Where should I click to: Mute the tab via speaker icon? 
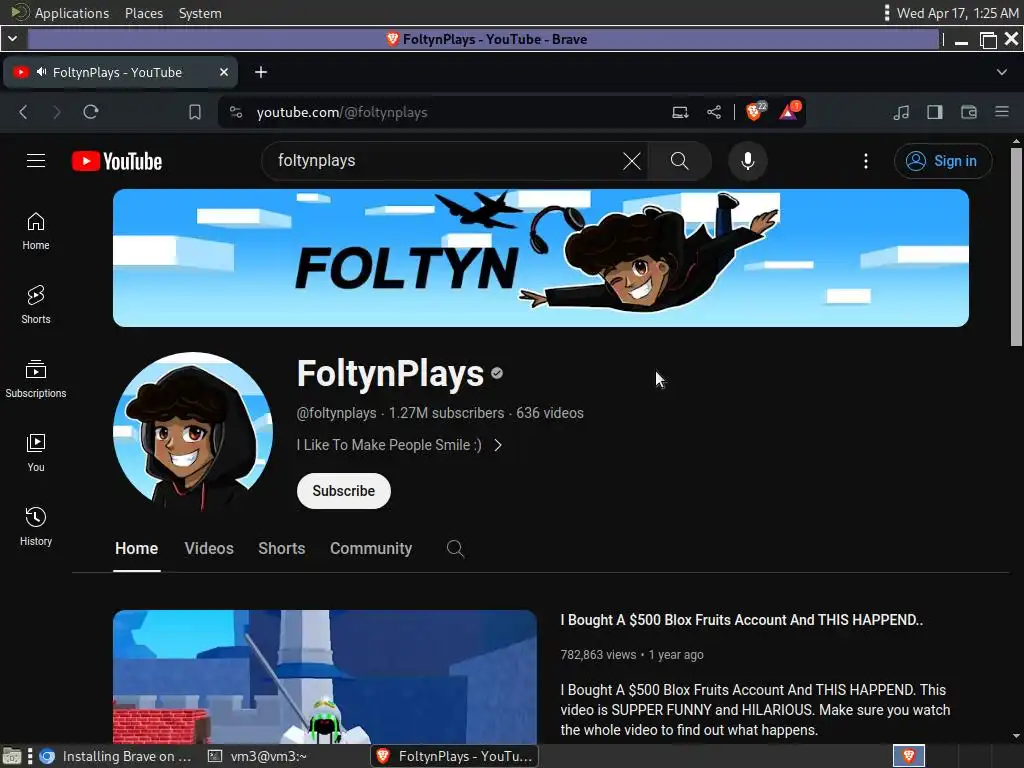[x=41, y=72]
